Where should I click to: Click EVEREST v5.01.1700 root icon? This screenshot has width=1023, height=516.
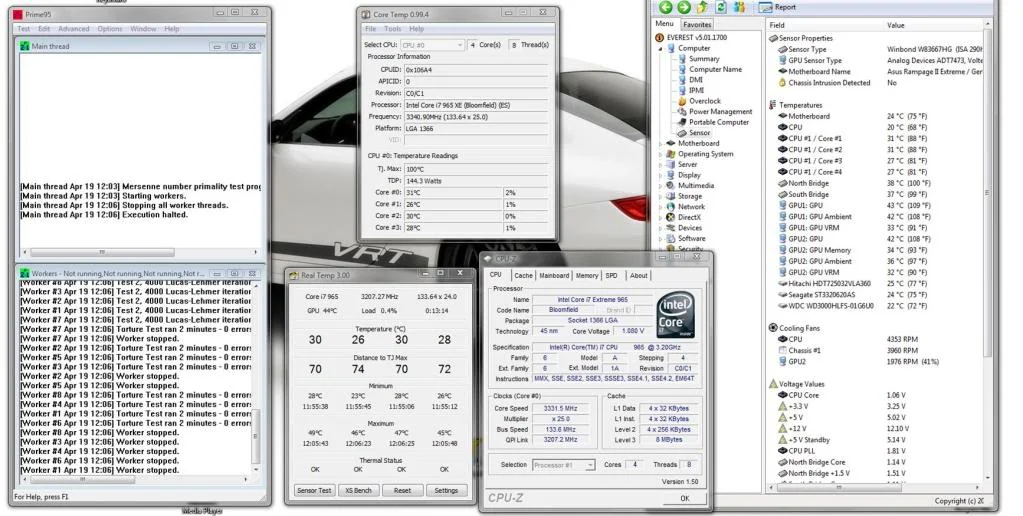click(660, 38)
